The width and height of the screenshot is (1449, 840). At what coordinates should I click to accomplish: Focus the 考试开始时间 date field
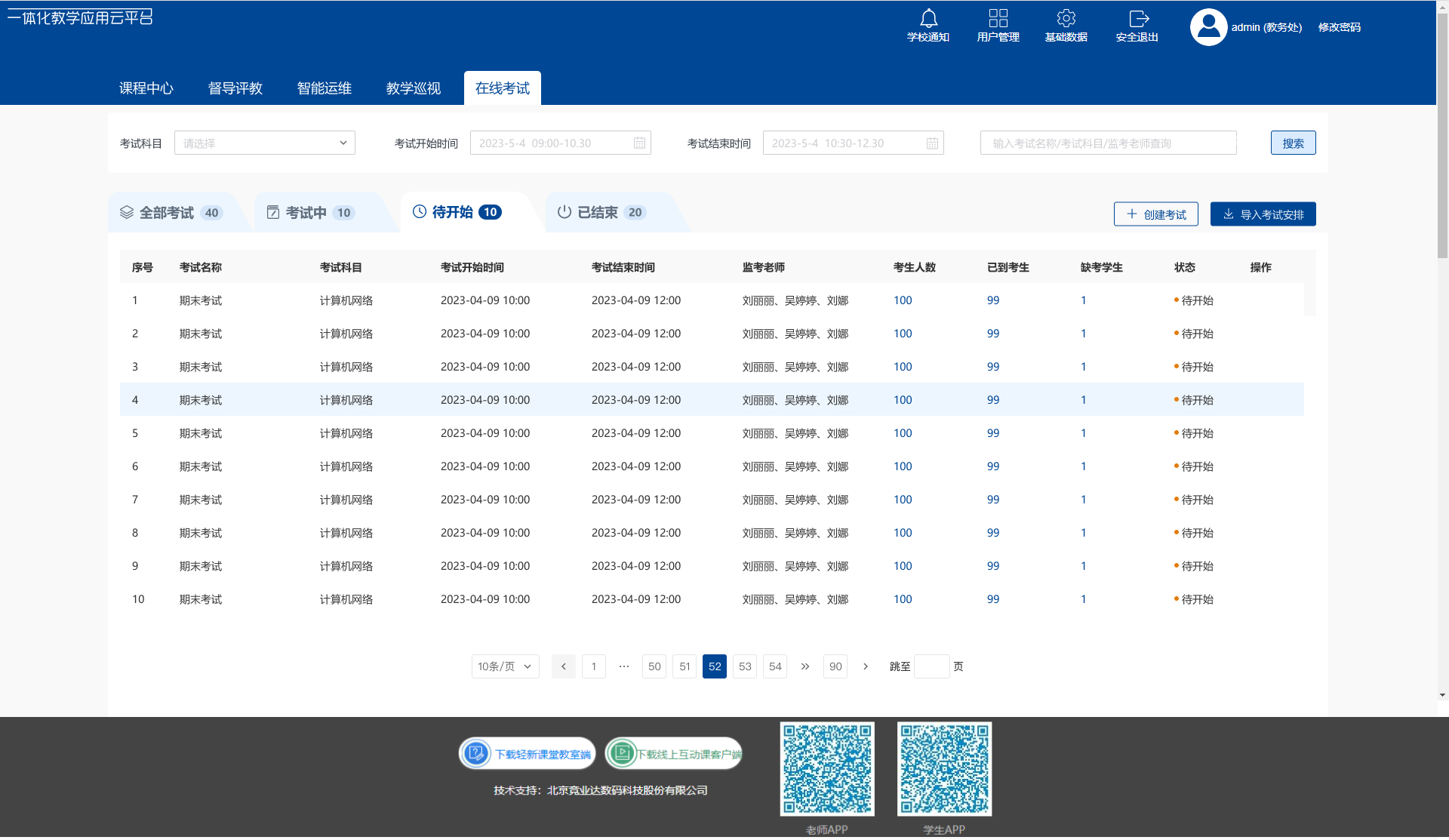(x=561, y=143)
